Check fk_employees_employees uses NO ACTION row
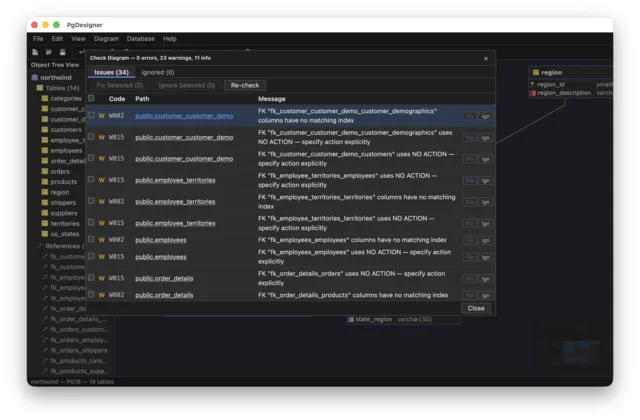Screen dimensions: 640x420 (x=91, y=256)
